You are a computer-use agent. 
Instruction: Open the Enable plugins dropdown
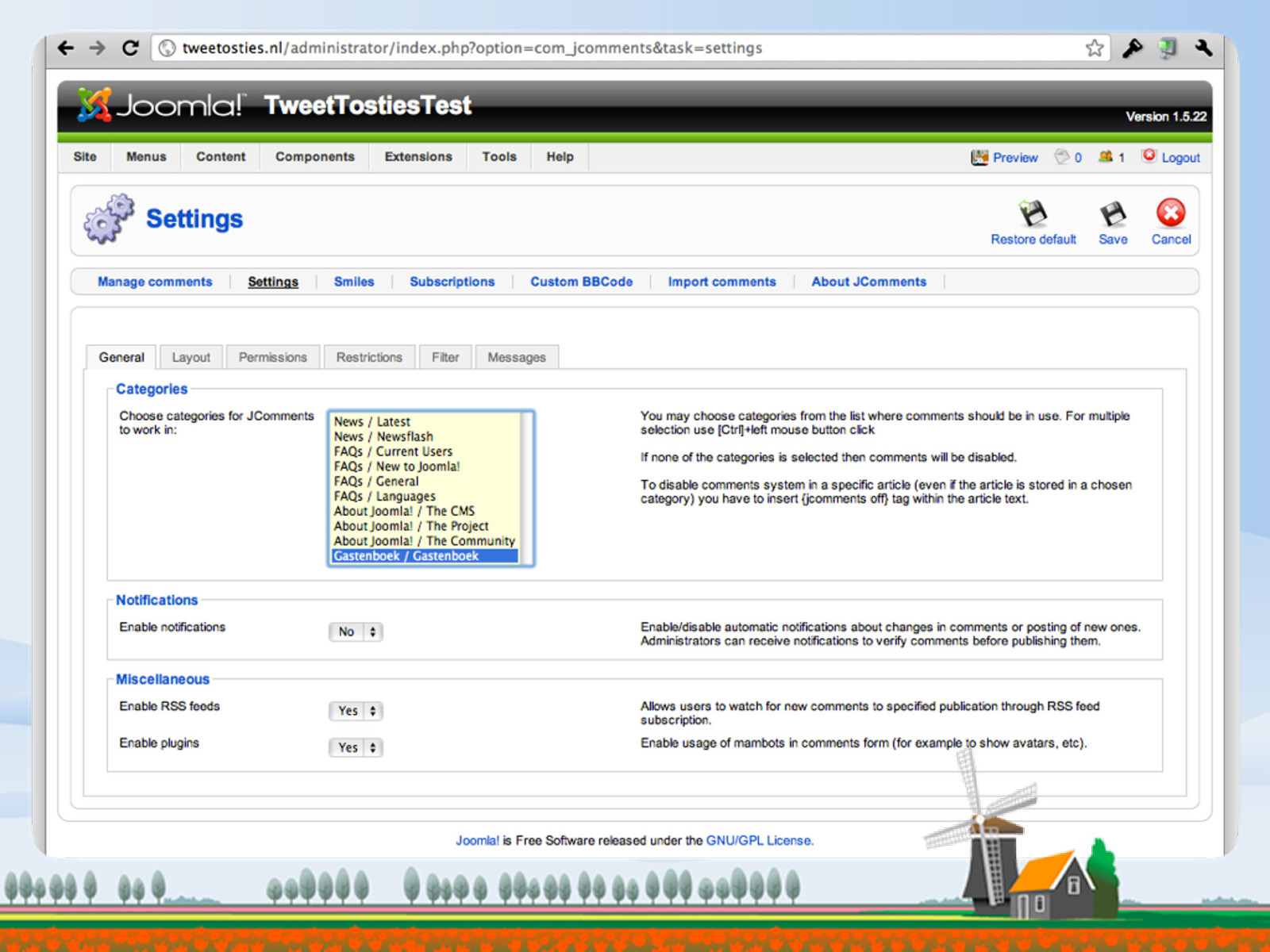(356, 747)
